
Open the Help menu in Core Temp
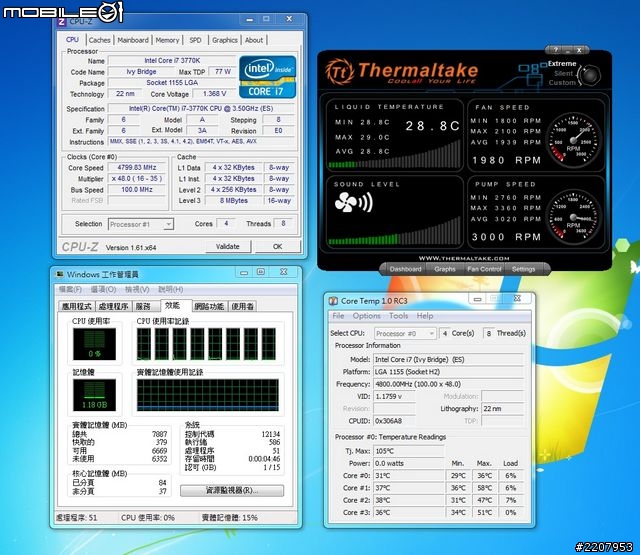(425, 316)
